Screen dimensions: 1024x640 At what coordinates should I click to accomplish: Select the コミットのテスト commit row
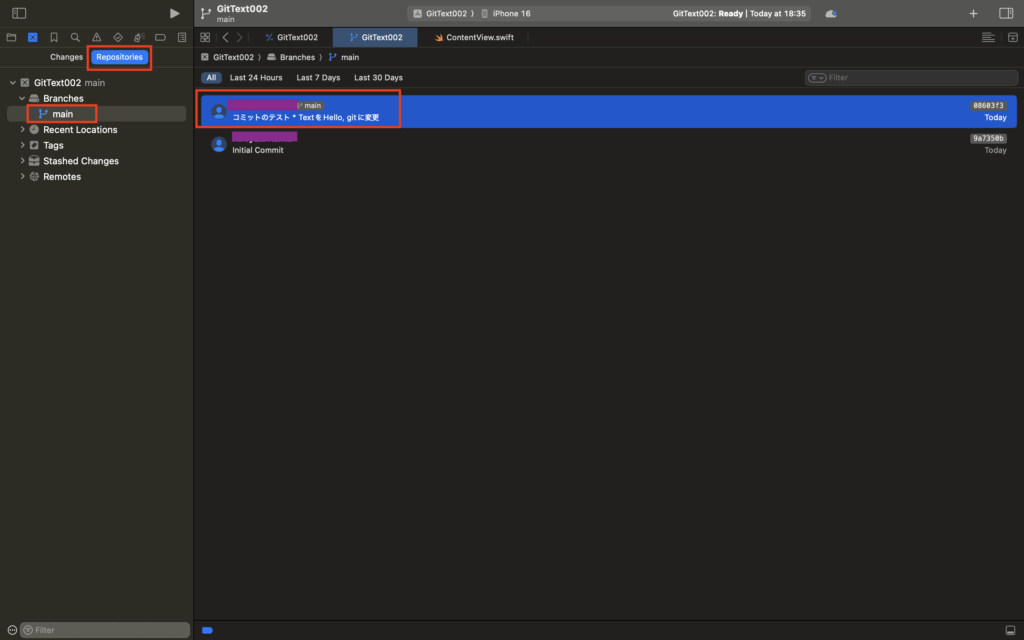tap(609, 112)
